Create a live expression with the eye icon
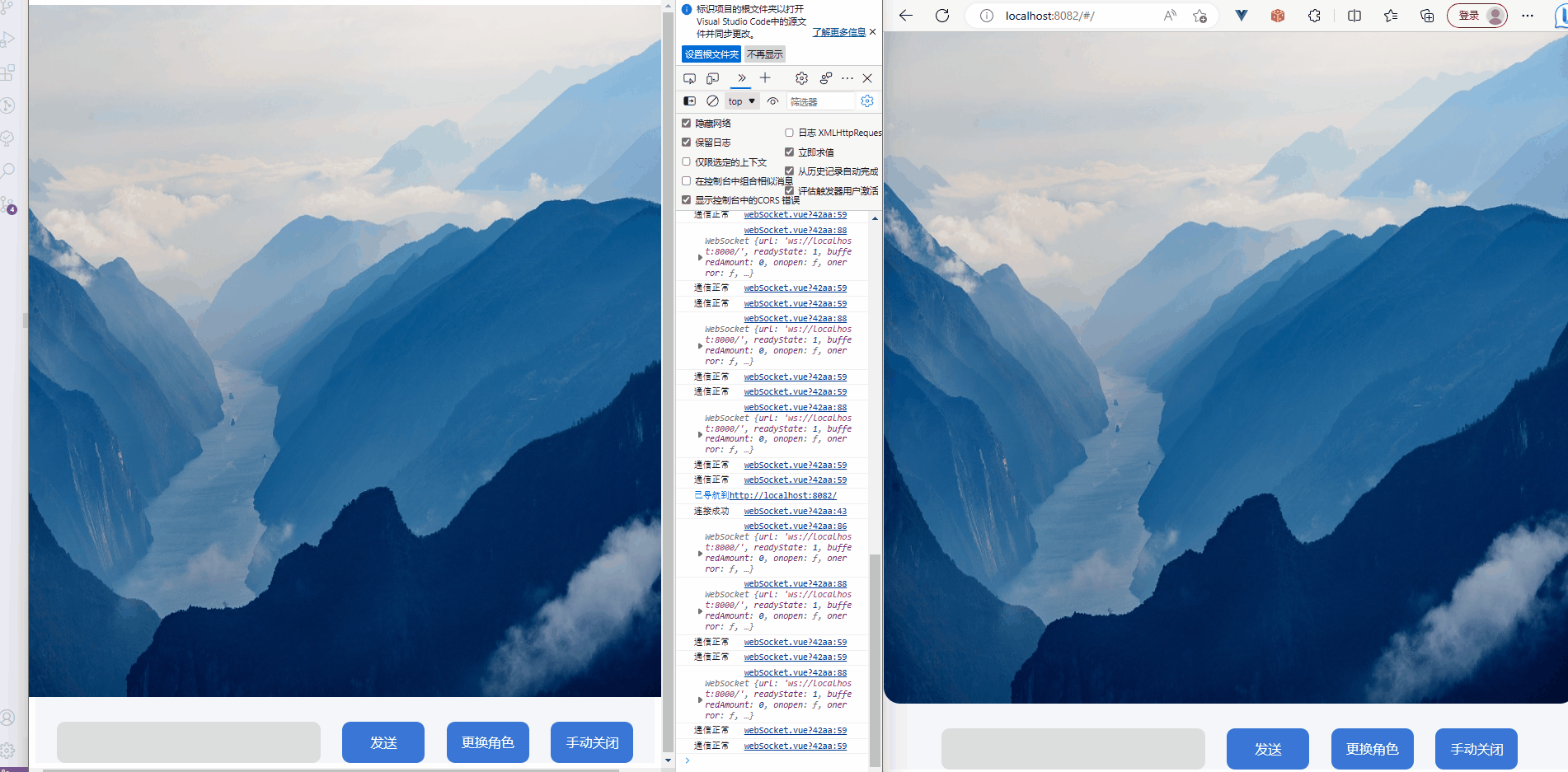The width and height of the screenshot is (1568, 772). click(x=772, y=101)
